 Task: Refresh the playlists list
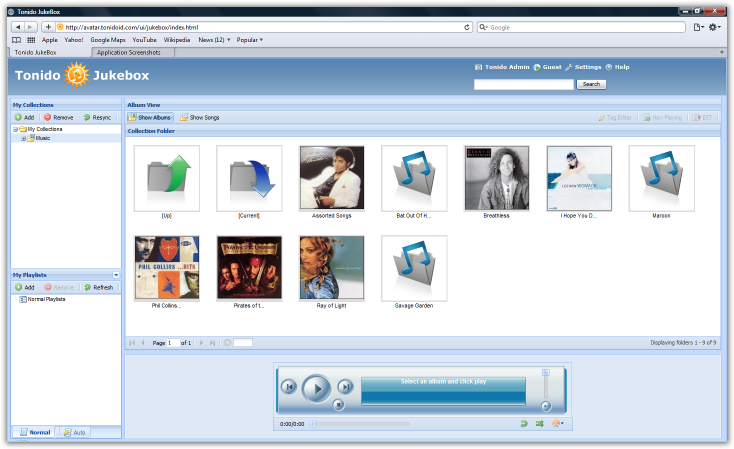point(98,287)
